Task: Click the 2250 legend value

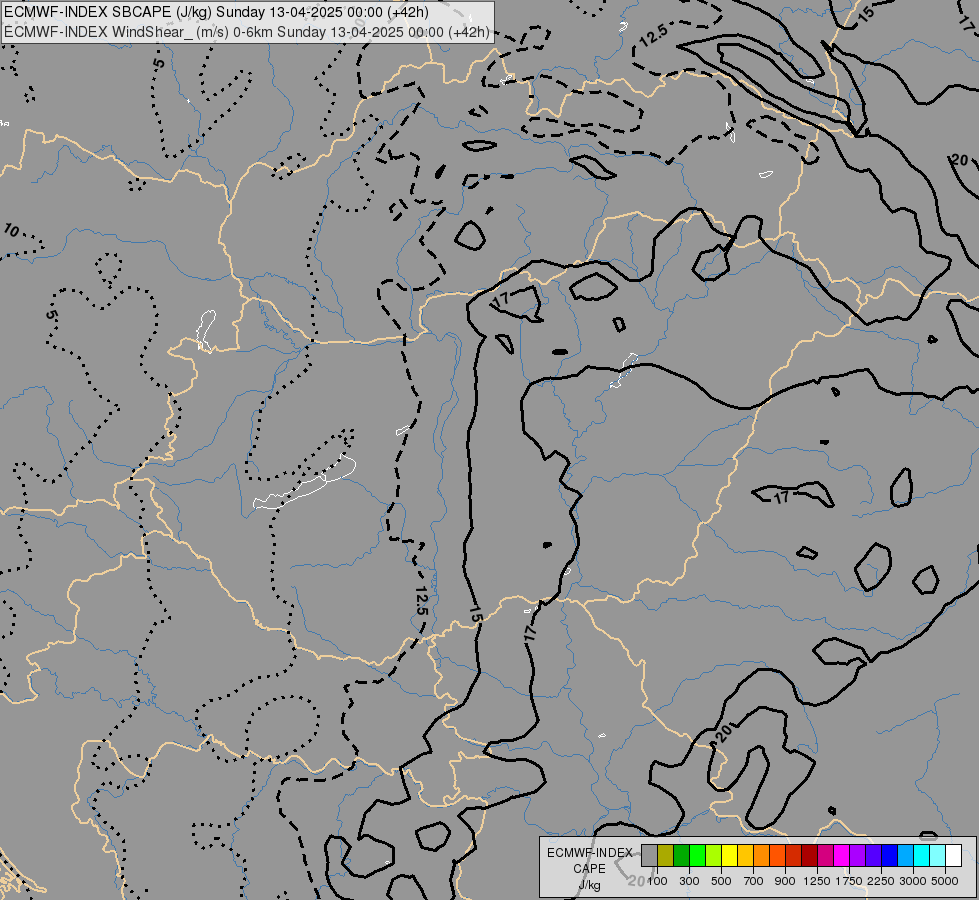Action: click(x=881, y=881)
